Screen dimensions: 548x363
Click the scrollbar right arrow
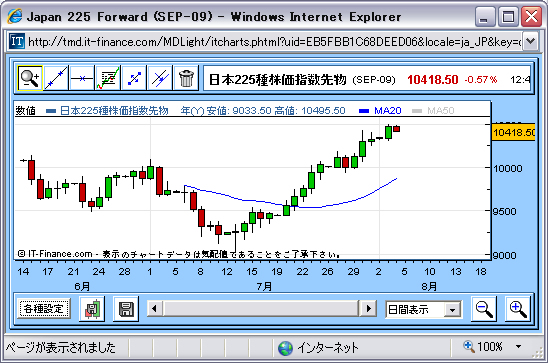368,308
